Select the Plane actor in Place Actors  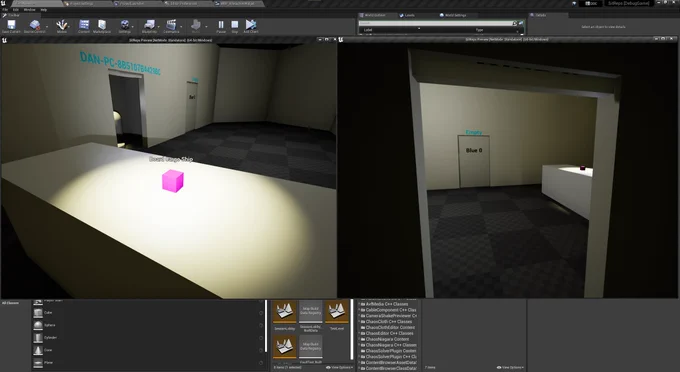point(148,363)
